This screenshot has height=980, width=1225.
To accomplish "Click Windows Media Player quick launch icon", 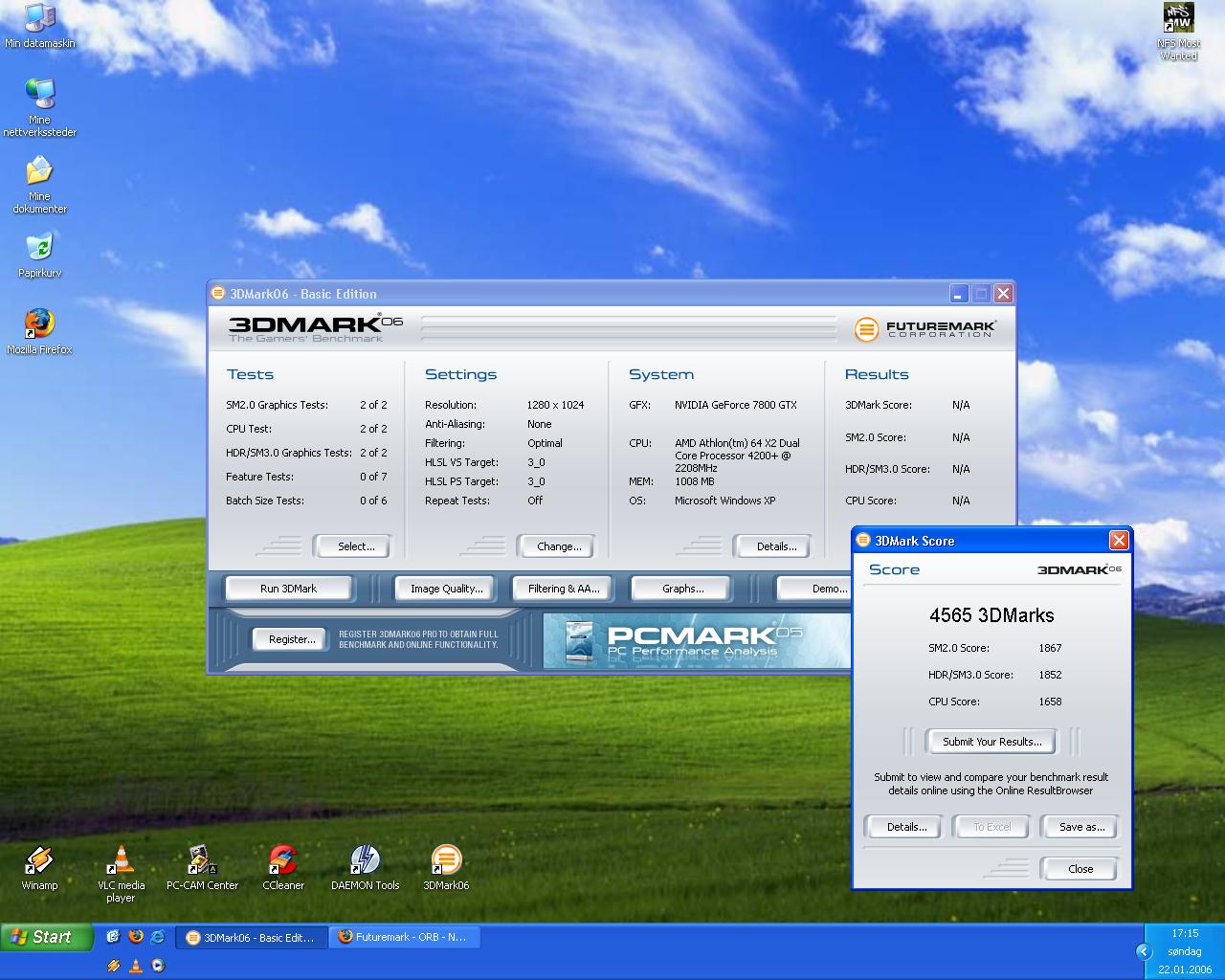I will [x=158, y=966].
